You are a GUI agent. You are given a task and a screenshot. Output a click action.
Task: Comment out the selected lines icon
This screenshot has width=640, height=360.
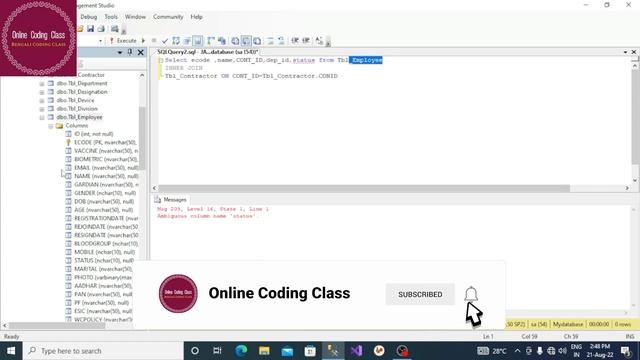click(x=270, y=40)
